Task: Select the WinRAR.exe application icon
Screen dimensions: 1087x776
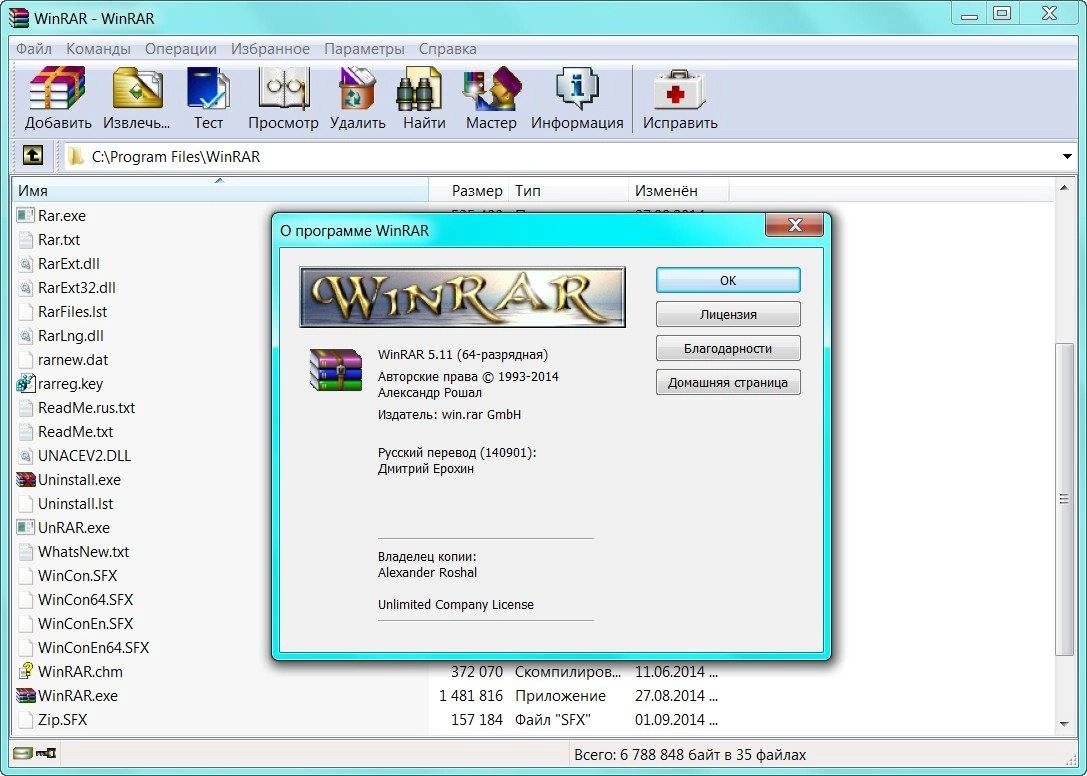Action: pyautogui.click(x=26, y=696)
